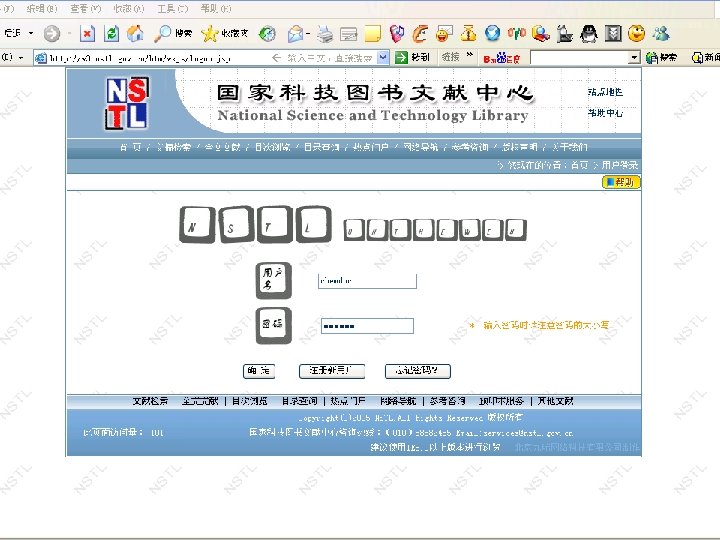Click the blue globe toolbar icon
This screenshot has width=720, height=540.
pyautogui.click(x=493, y=33)
